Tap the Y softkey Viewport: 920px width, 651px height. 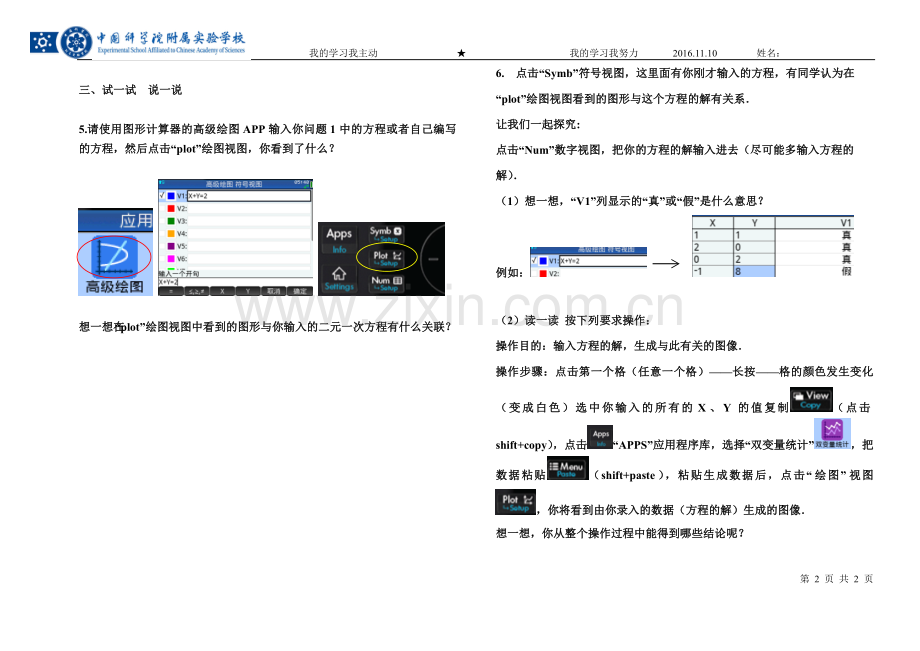[x=248, y=291]
